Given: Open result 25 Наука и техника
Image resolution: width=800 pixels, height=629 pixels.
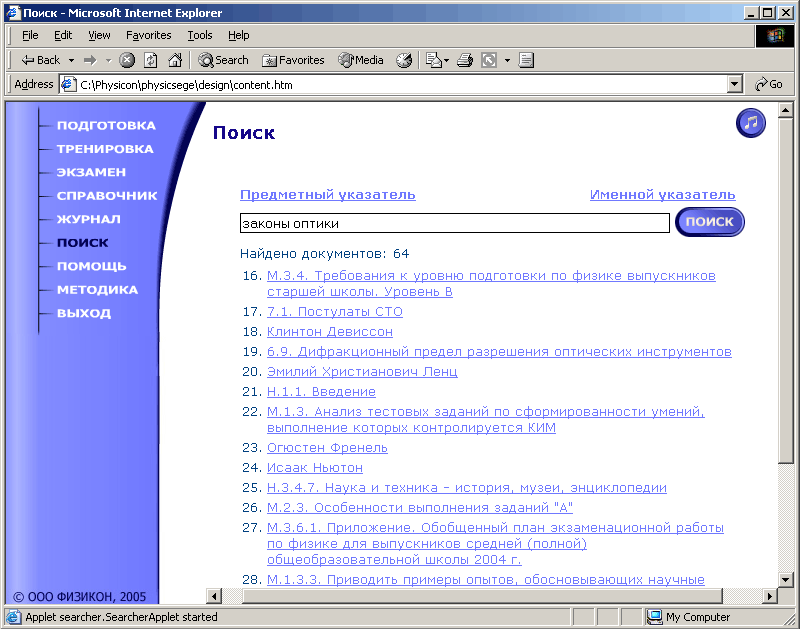Looking at the screenshot, I should [x=467, y=488].
